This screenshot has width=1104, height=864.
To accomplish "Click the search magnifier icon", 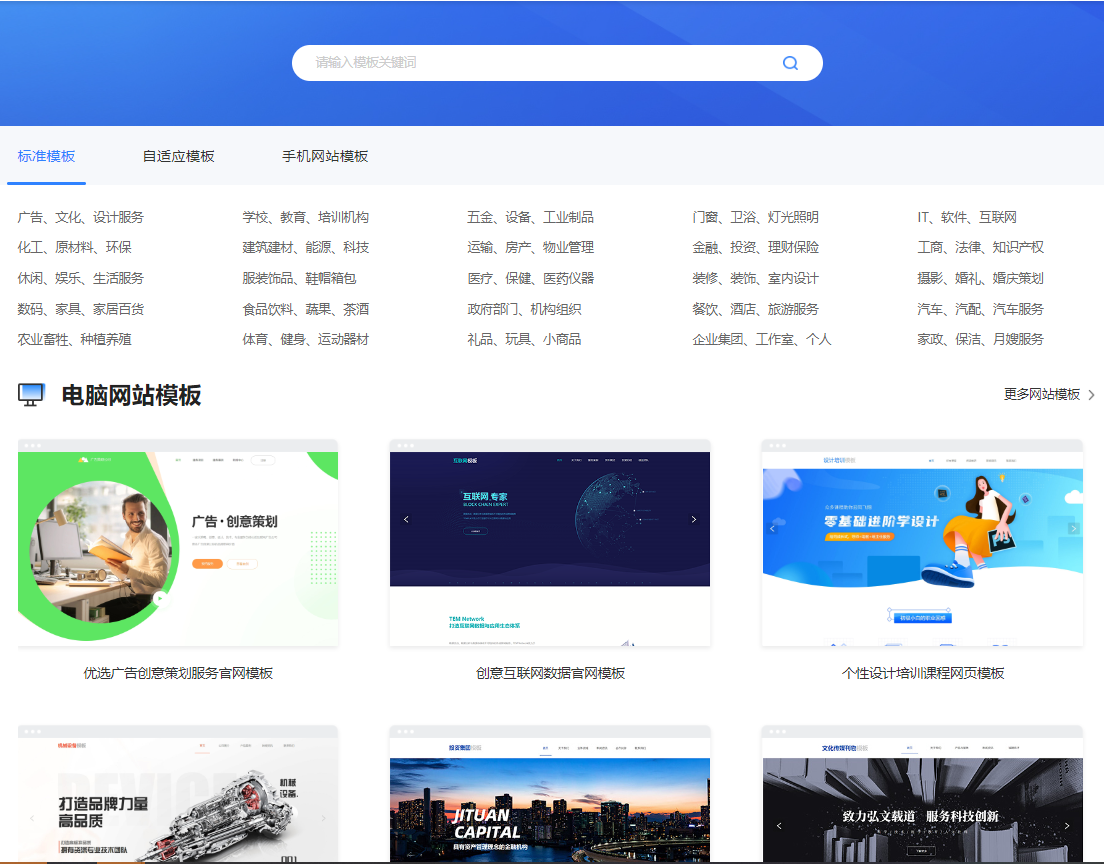I will point(790,63).
